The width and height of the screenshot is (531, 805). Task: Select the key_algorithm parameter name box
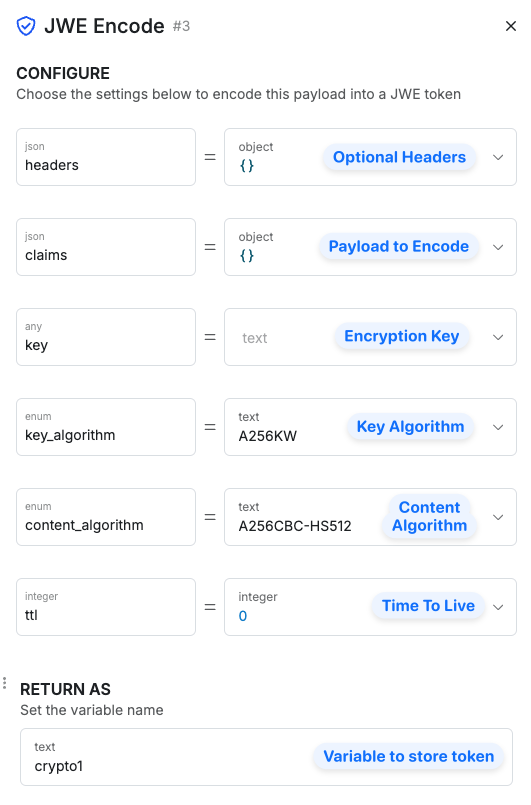(106, 427)
